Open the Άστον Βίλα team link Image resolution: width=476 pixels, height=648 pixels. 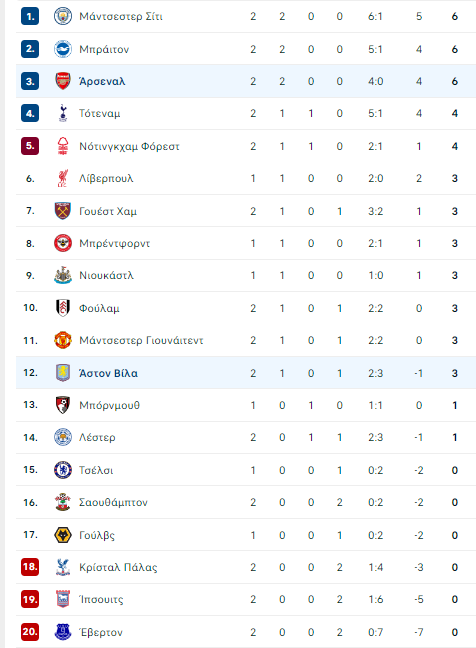click(x=108, y=373)
